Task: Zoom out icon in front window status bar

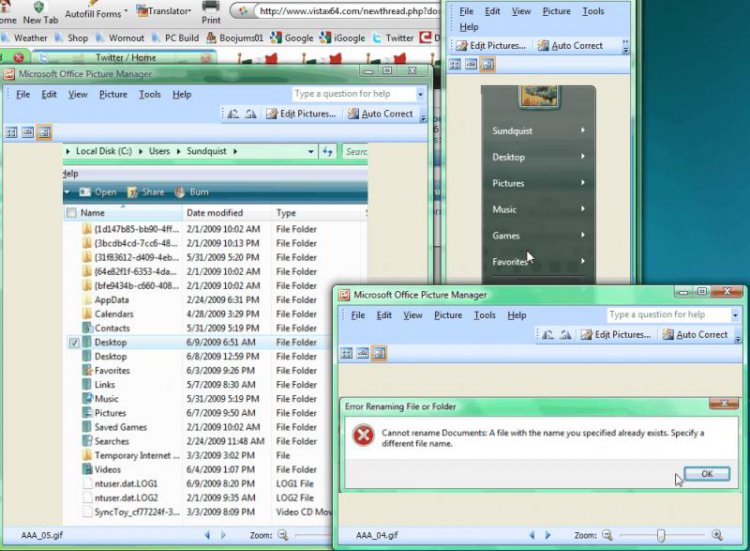Action: (x=607, y=535)
